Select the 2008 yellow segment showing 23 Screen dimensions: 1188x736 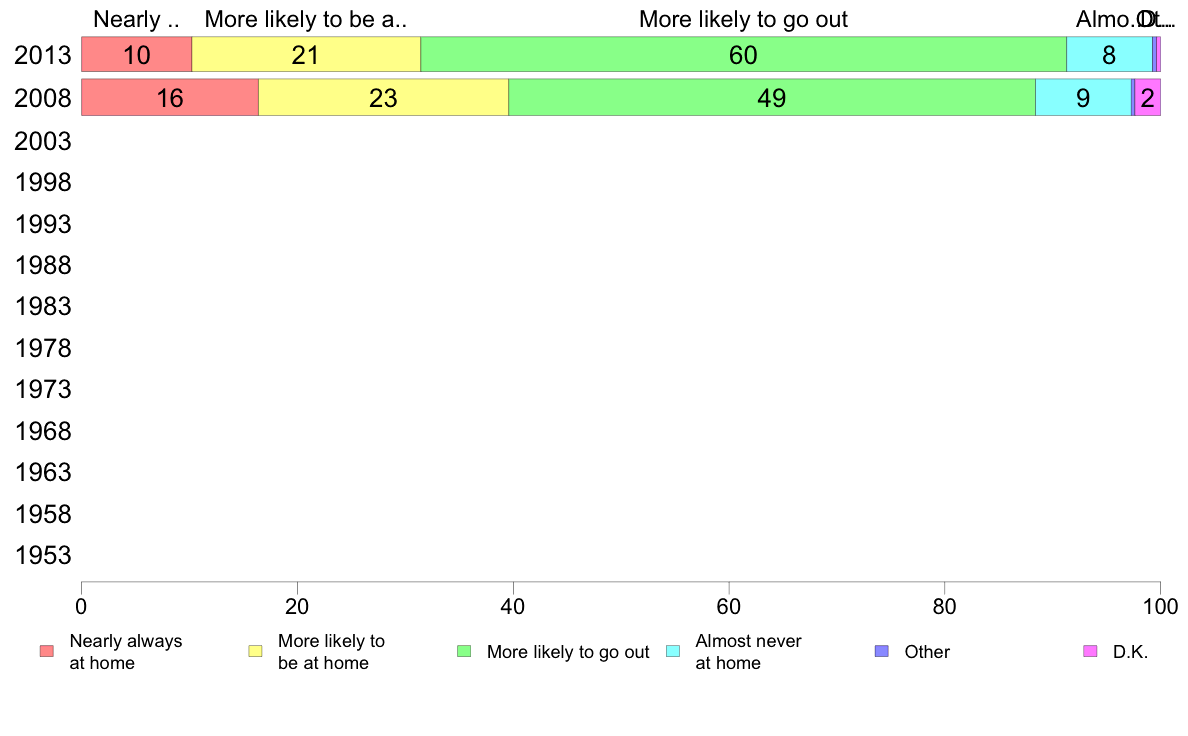click(x=383, y=98)
